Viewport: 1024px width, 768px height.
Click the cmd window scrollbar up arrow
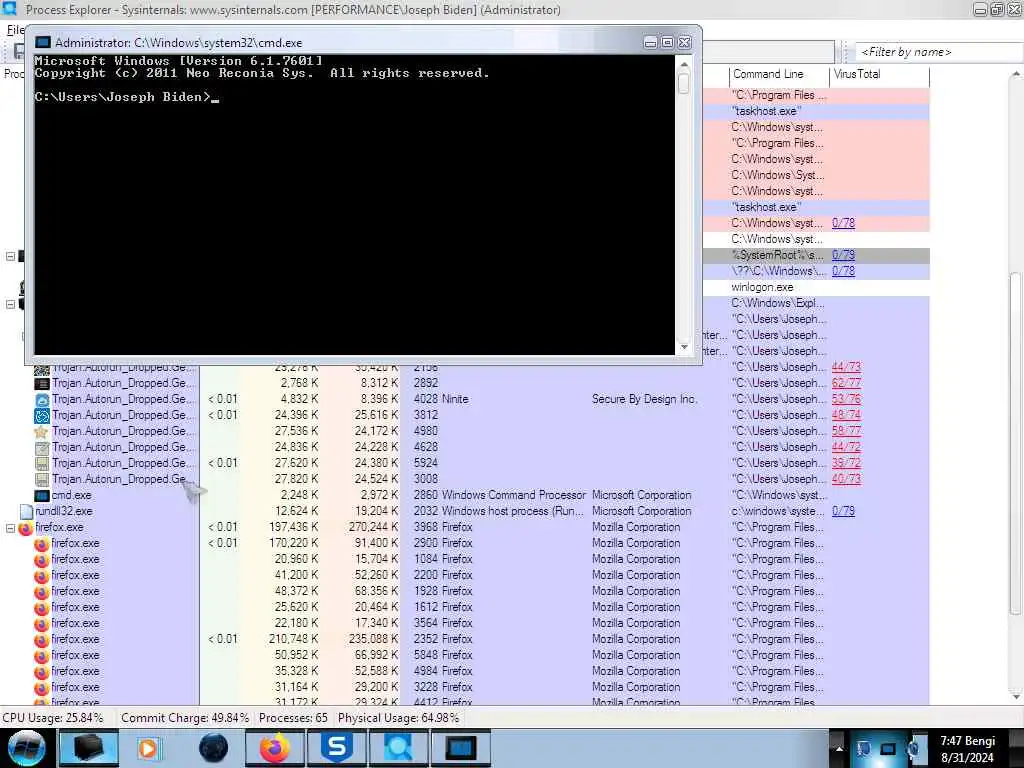coord(684,65)
